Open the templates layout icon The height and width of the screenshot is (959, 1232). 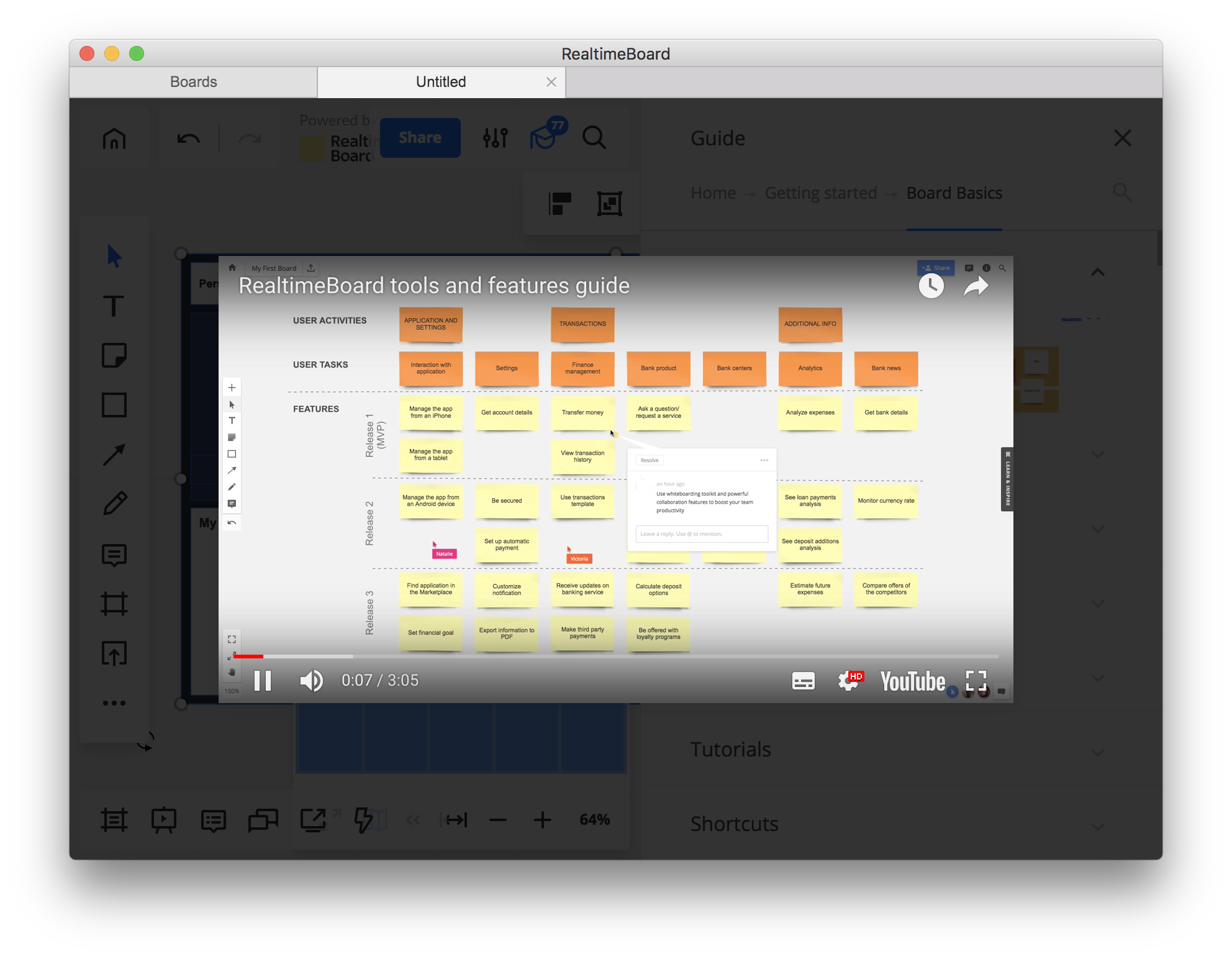coord(560,204)
